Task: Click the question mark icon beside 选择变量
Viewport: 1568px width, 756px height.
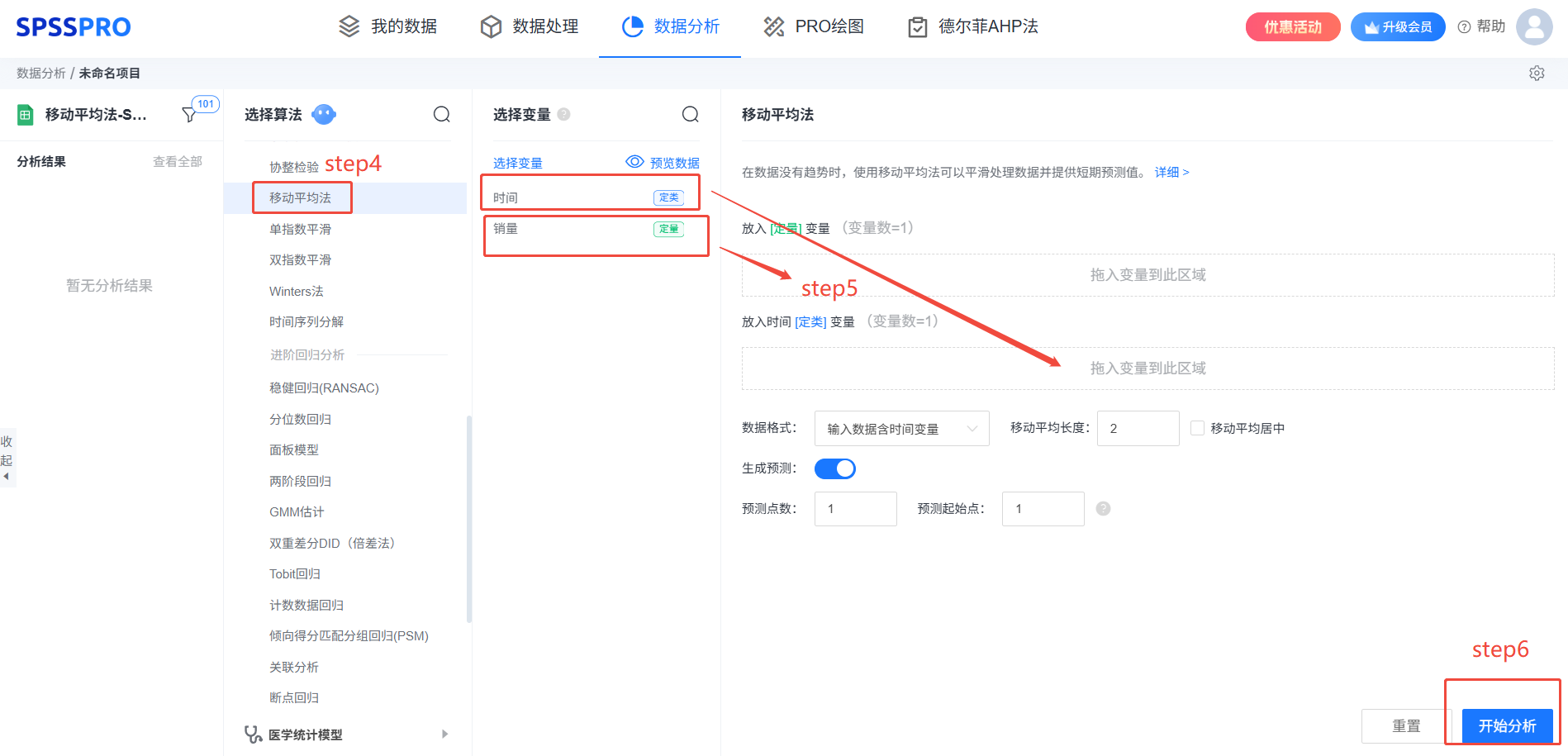Action: tap(563, 114)
